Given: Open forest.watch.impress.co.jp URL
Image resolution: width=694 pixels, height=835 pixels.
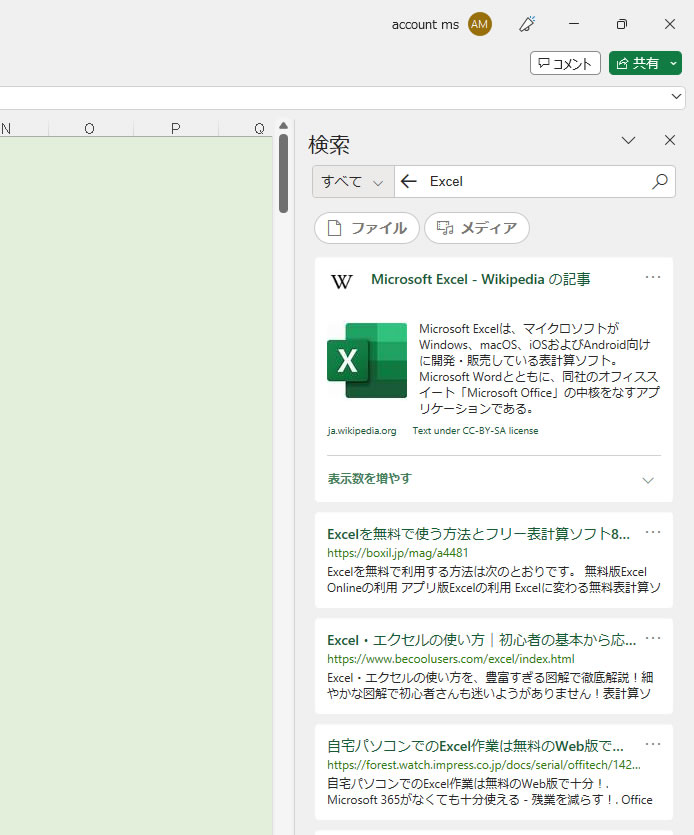Looking at the screenshot, I should coord(484,765).
